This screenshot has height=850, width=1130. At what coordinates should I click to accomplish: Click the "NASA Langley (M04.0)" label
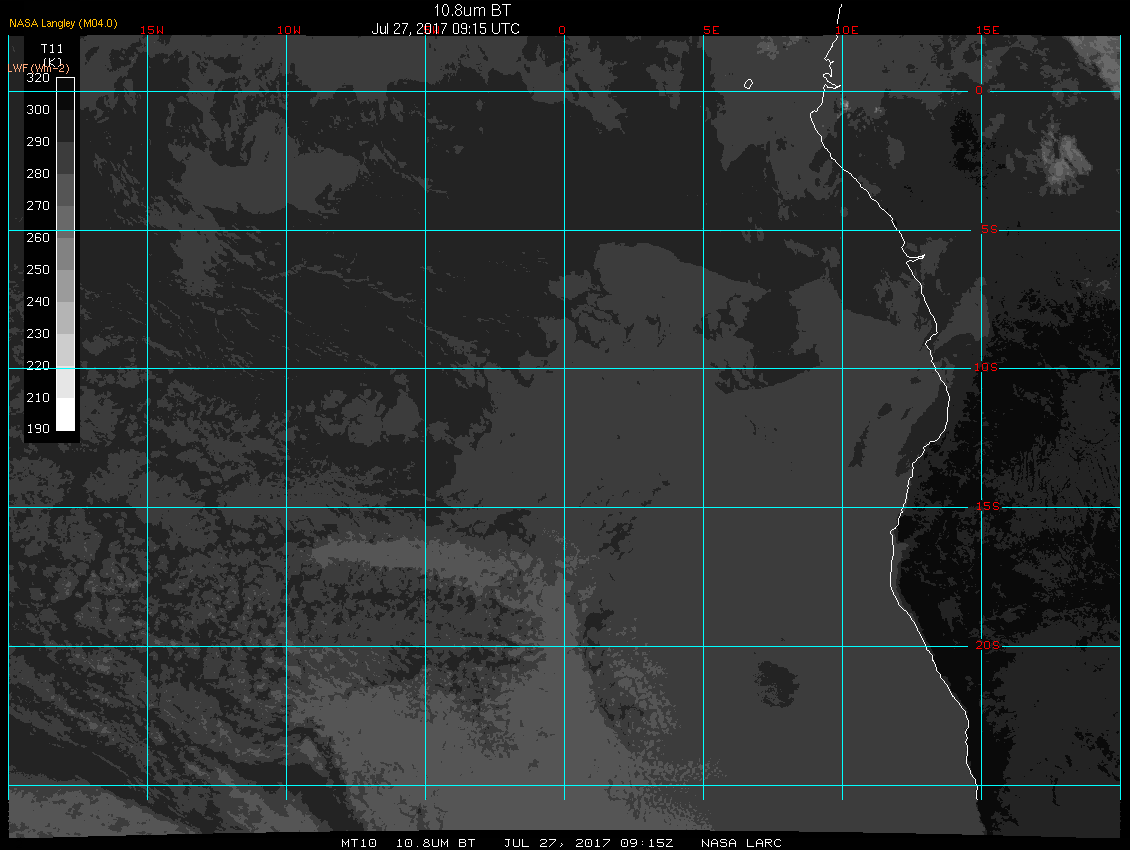[63, 23]
